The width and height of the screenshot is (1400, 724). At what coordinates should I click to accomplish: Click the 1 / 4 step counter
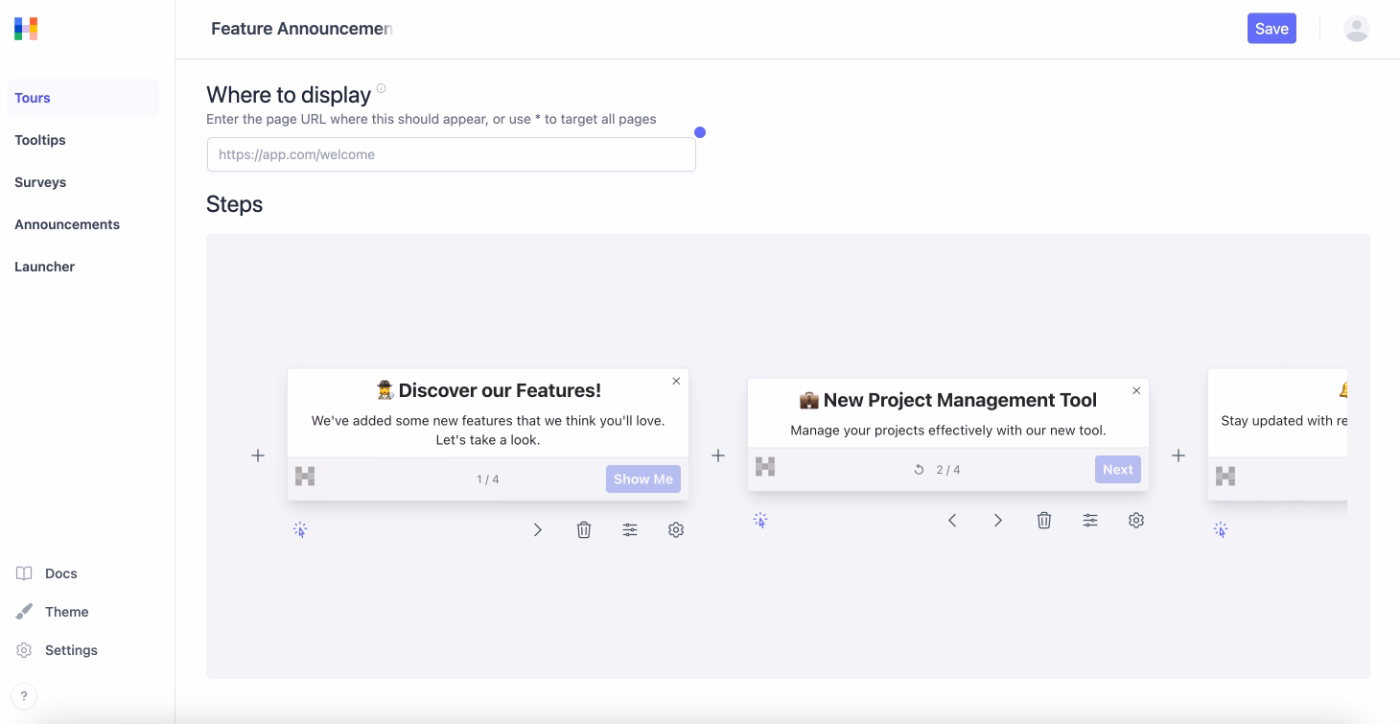488,479
